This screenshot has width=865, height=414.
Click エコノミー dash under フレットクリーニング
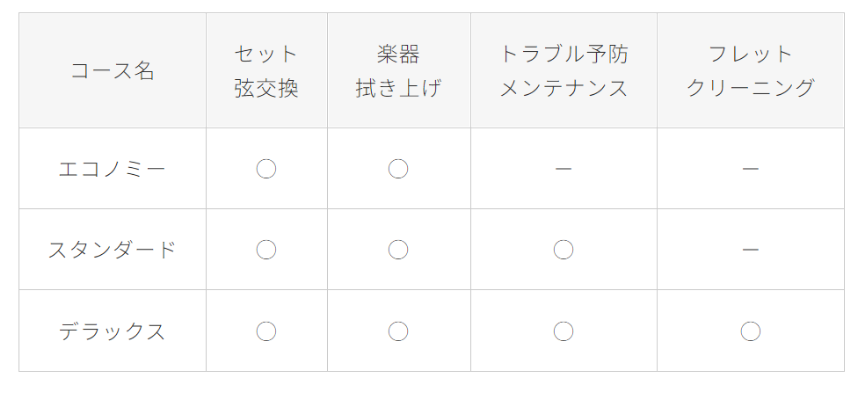[x=750, y=169]
